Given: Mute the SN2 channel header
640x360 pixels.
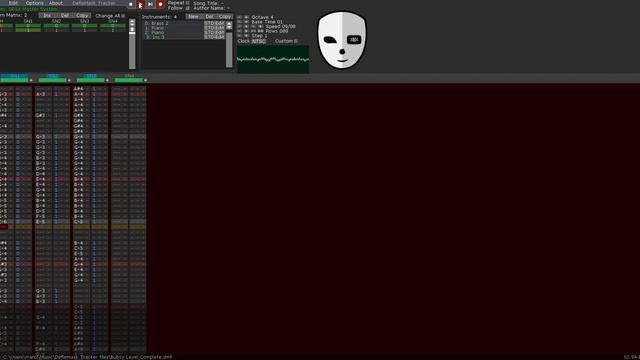Looking at the screenshot, I should coord(52,76).
